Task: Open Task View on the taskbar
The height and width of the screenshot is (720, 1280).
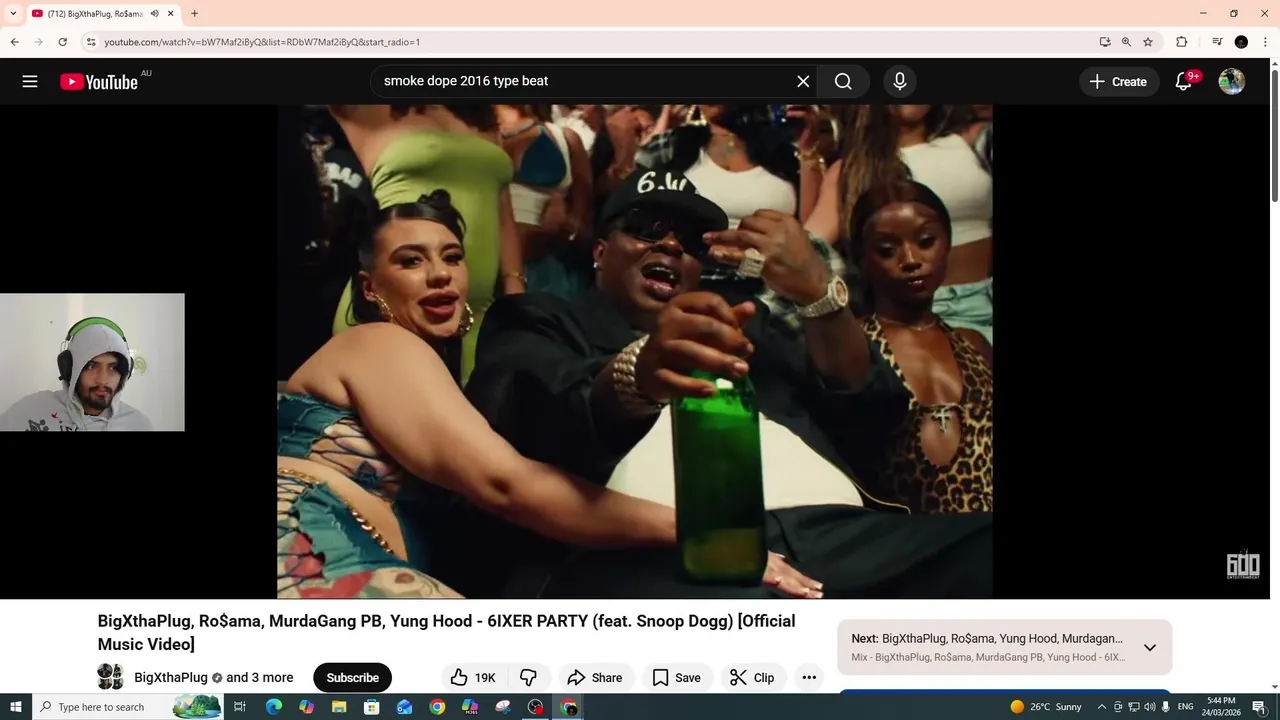Action: 240,707
